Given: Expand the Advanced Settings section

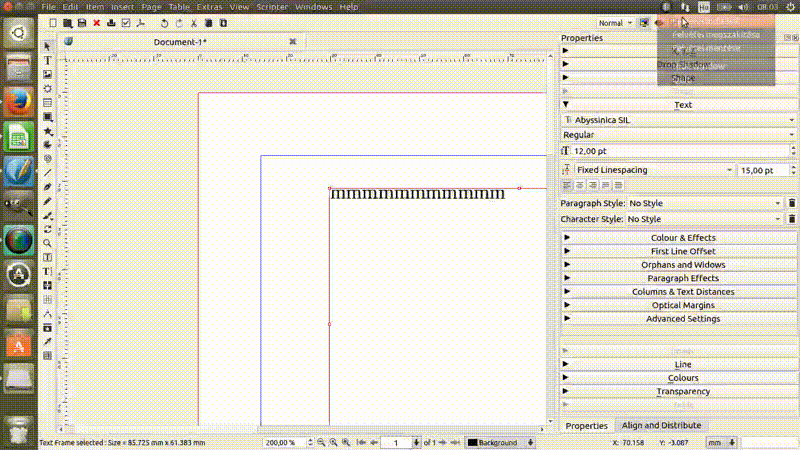Looking at the screenshot, I should [683, 319].
